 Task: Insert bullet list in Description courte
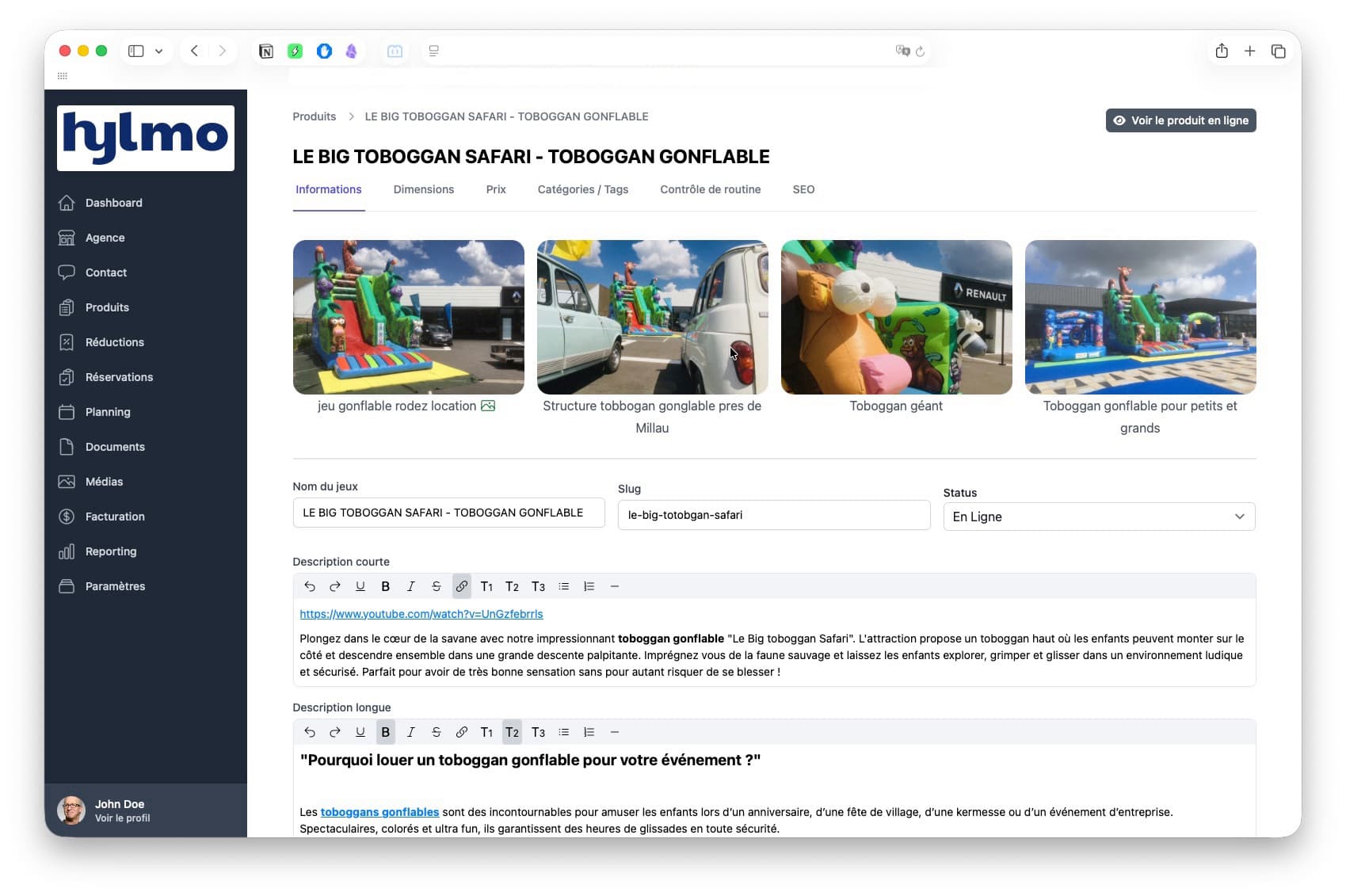coord(563,586)
